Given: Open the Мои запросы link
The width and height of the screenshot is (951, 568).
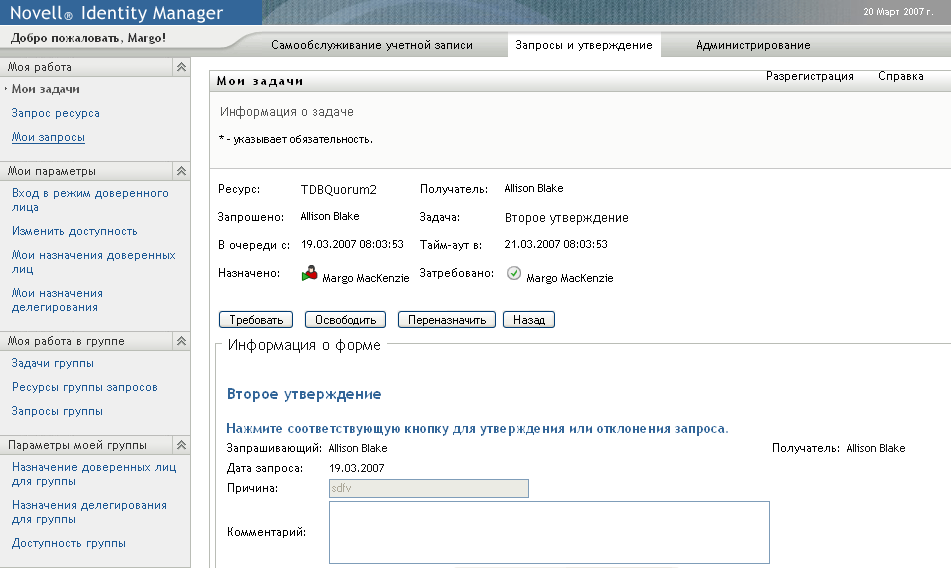Looking at the screenshot, I should [x=48, y=138].
